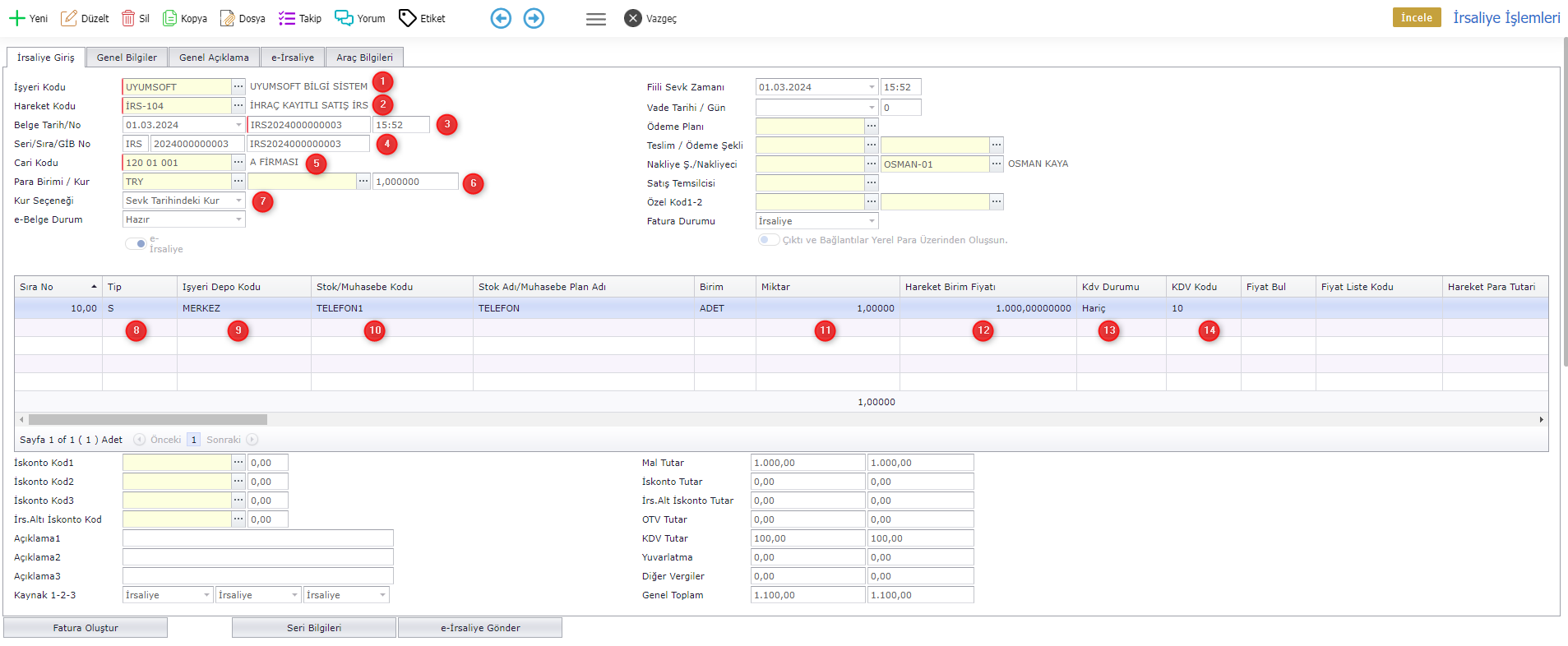Click the e-İrsaliye Gönder button
Viewport: 1568px width, 646px height.
coord(480,628)
